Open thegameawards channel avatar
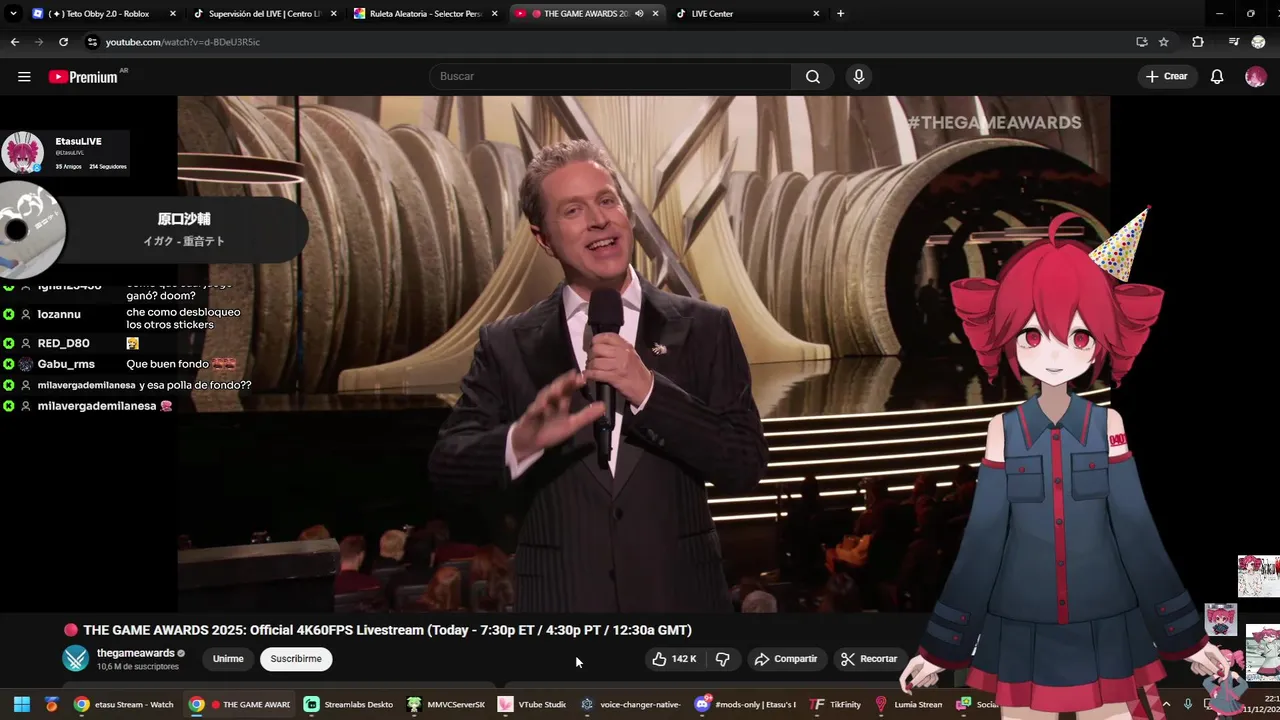This screenshot has width=1280, height=720. (x=76, y=659)
